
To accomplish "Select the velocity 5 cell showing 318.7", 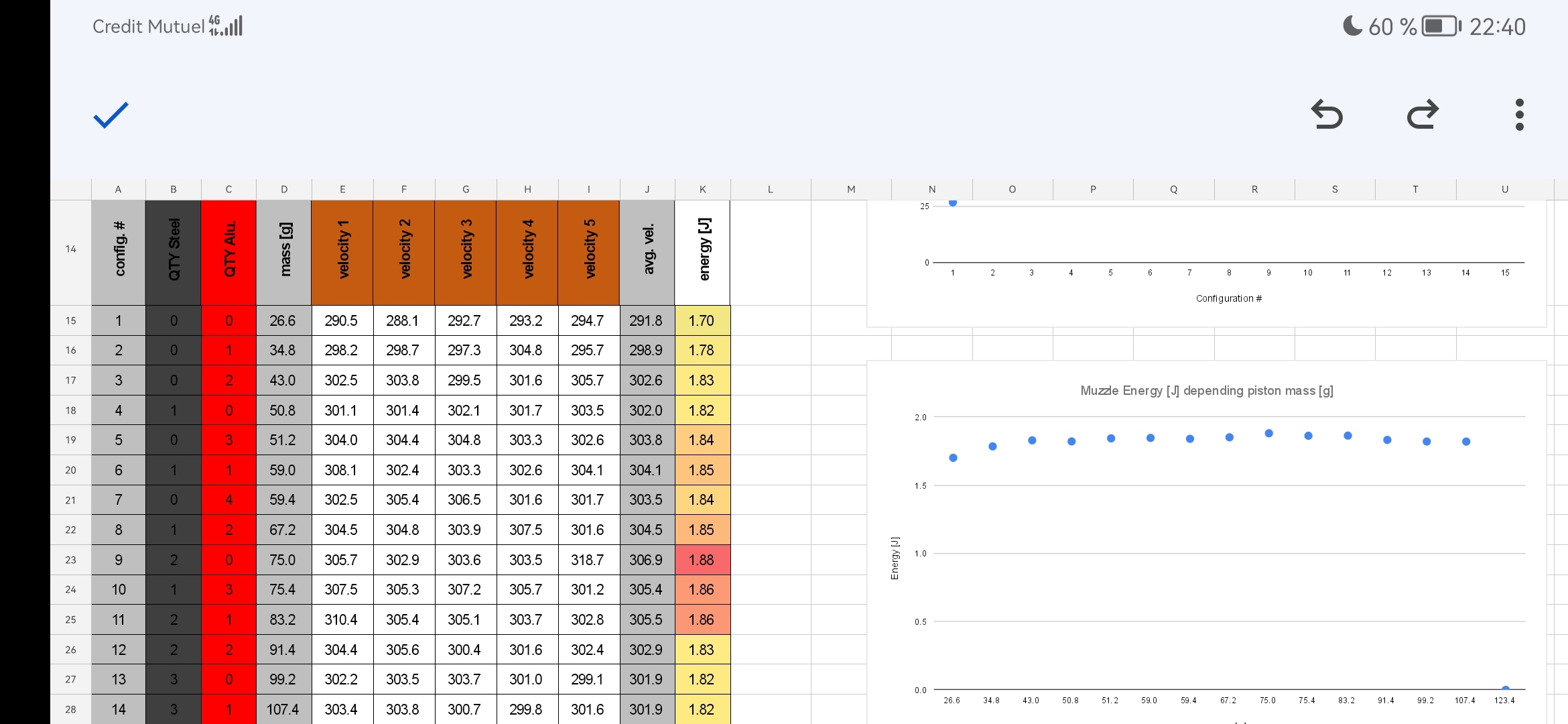I will 588,560.
